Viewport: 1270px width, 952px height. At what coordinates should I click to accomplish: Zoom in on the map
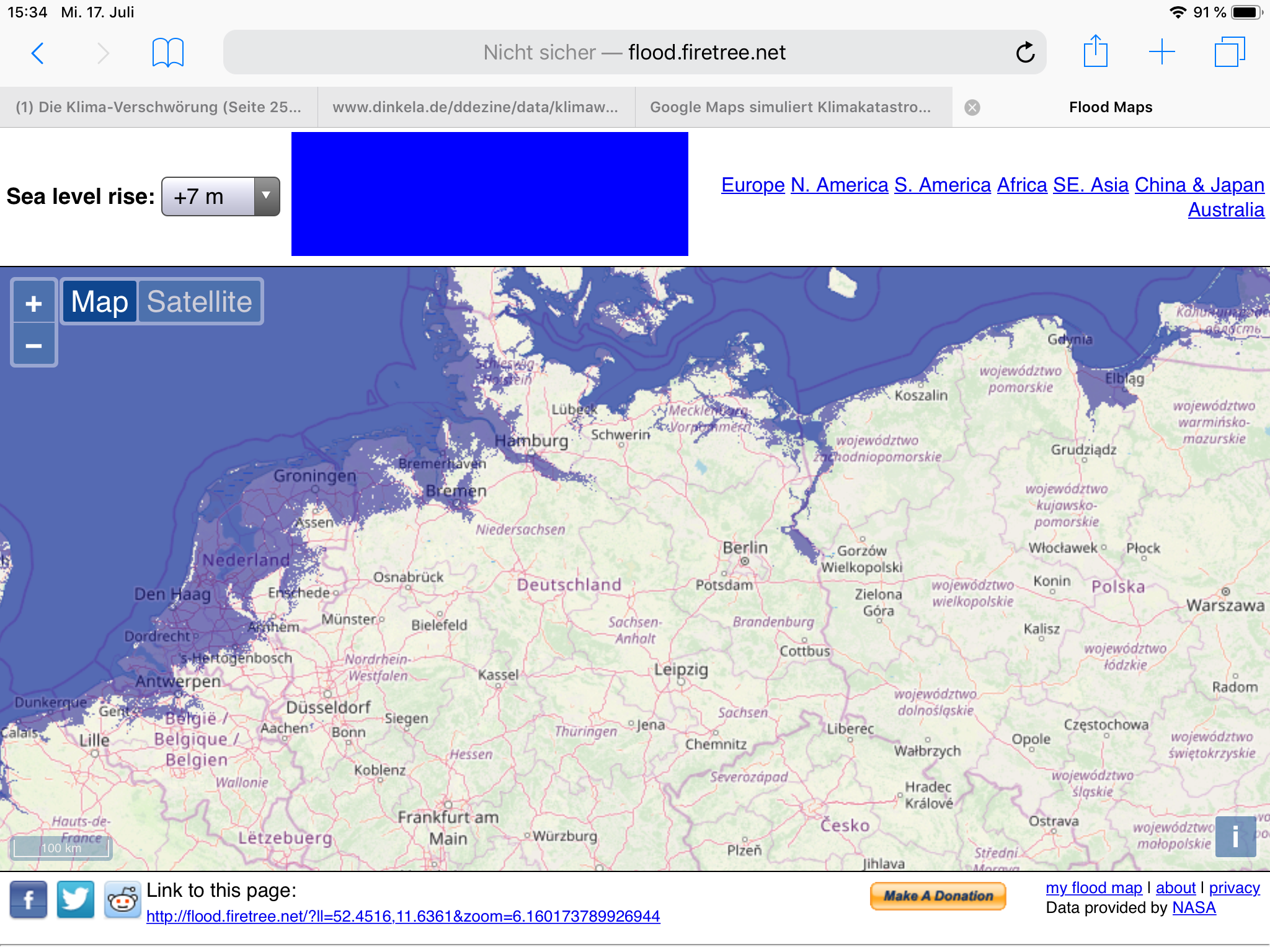34,304
